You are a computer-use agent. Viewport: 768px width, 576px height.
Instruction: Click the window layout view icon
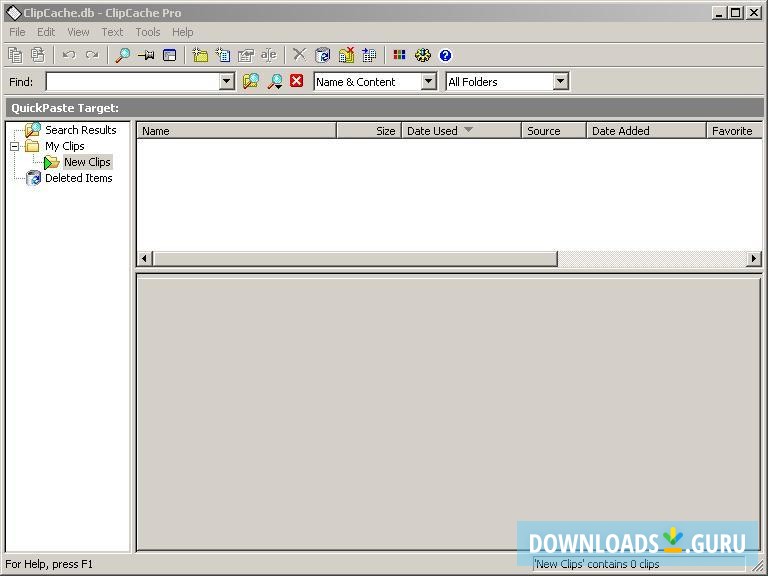169,55
